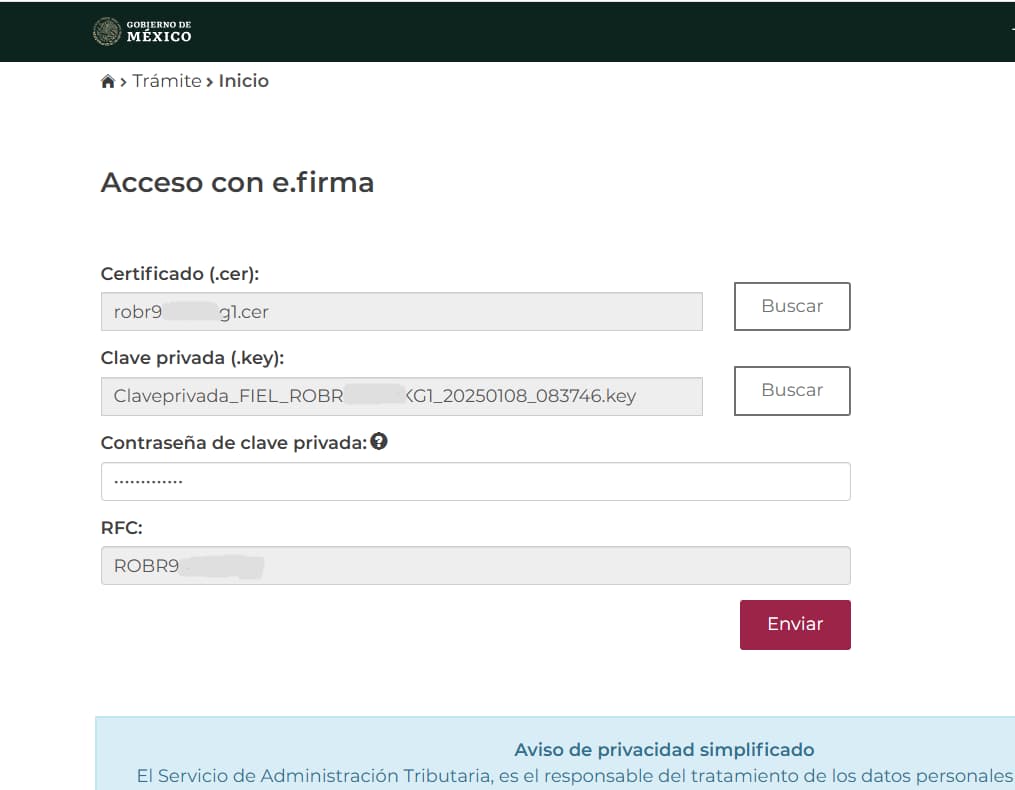Screen dimensions: 1015x790
Task: Click the Certificado (.cer) file field
Action: (401, 311)
